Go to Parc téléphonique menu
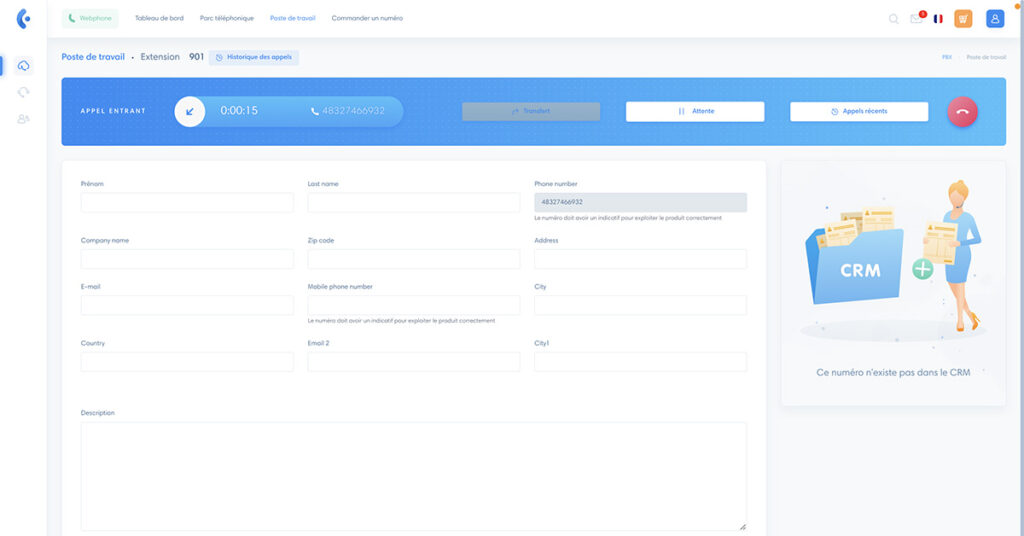The image size is (1024, 536). click(227, 18)
